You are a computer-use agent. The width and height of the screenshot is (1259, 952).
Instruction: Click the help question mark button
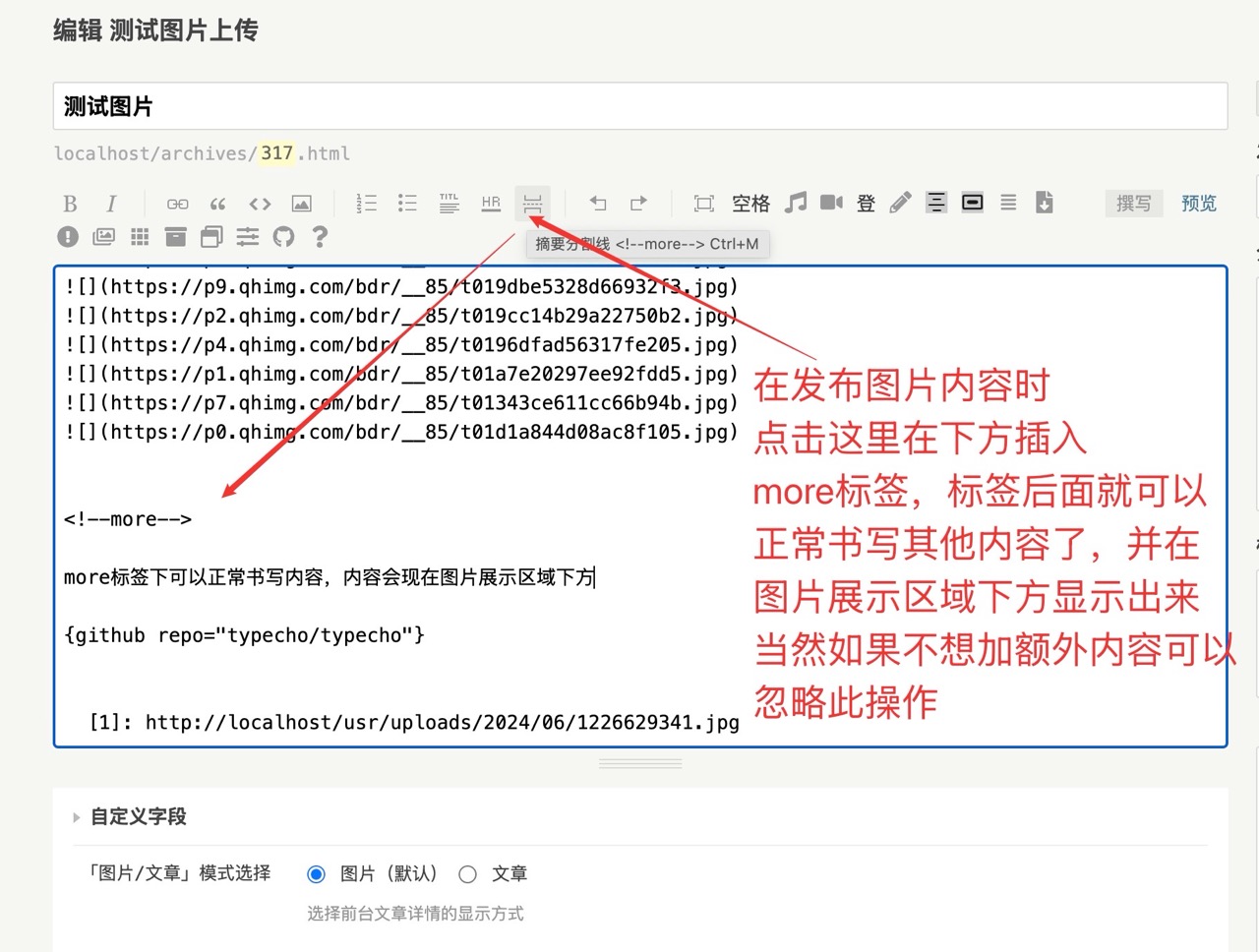point(320,236)
